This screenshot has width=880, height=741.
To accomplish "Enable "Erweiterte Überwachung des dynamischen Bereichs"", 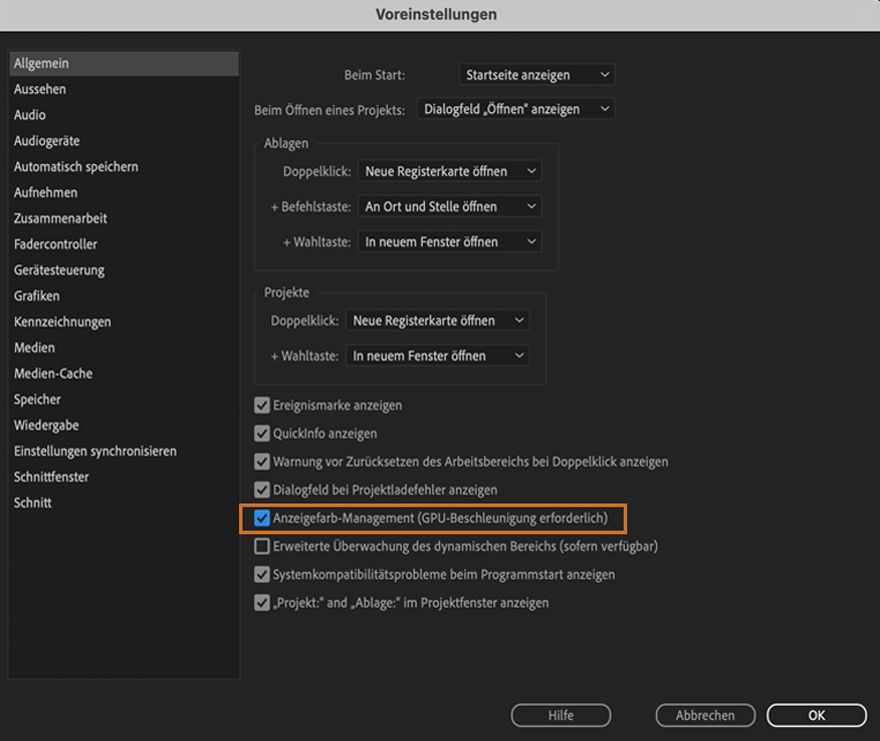I will [x=261, y=546].
